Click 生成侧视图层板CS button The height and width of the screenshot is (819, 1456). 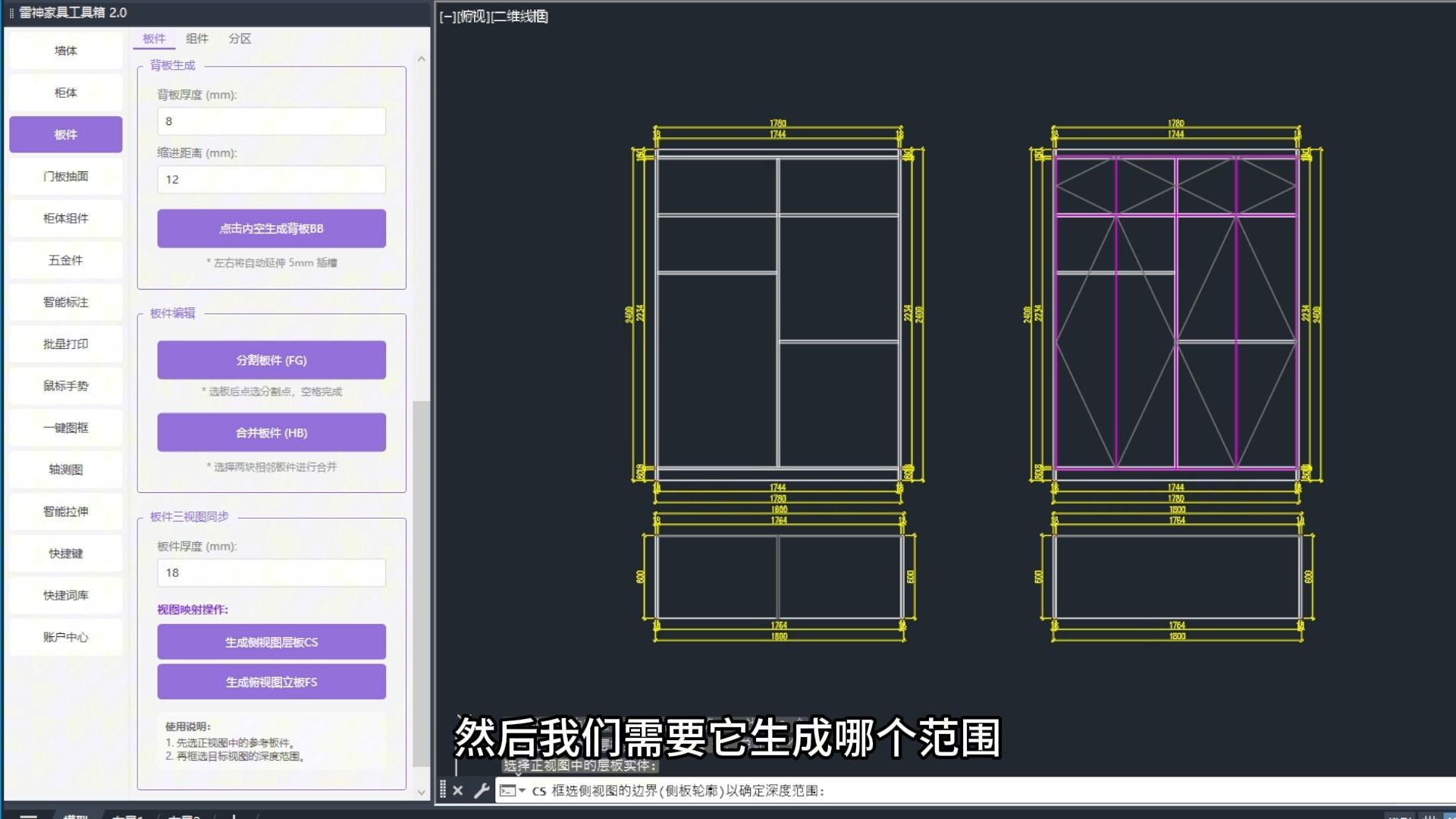pyautogui.click(x=271, y=642)
